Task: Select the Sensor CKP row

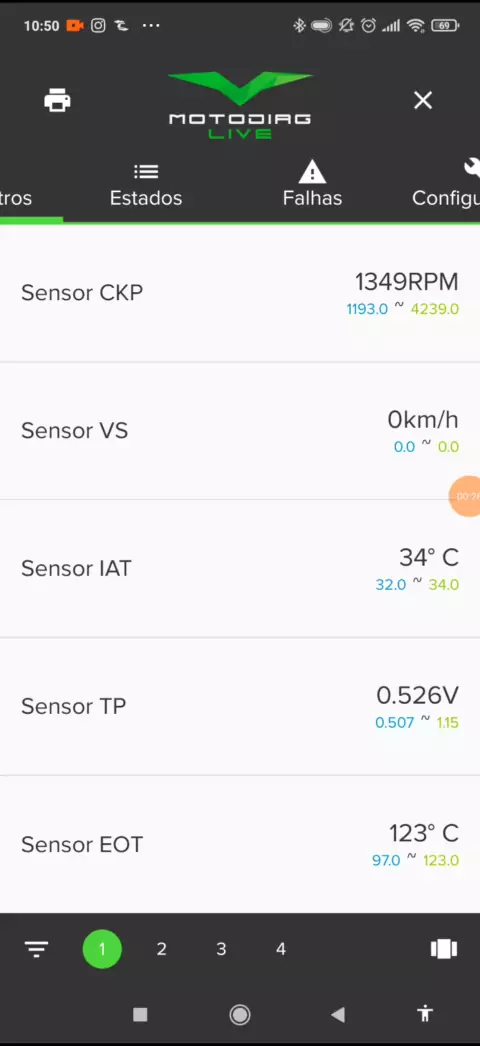Action: [240, 294]
